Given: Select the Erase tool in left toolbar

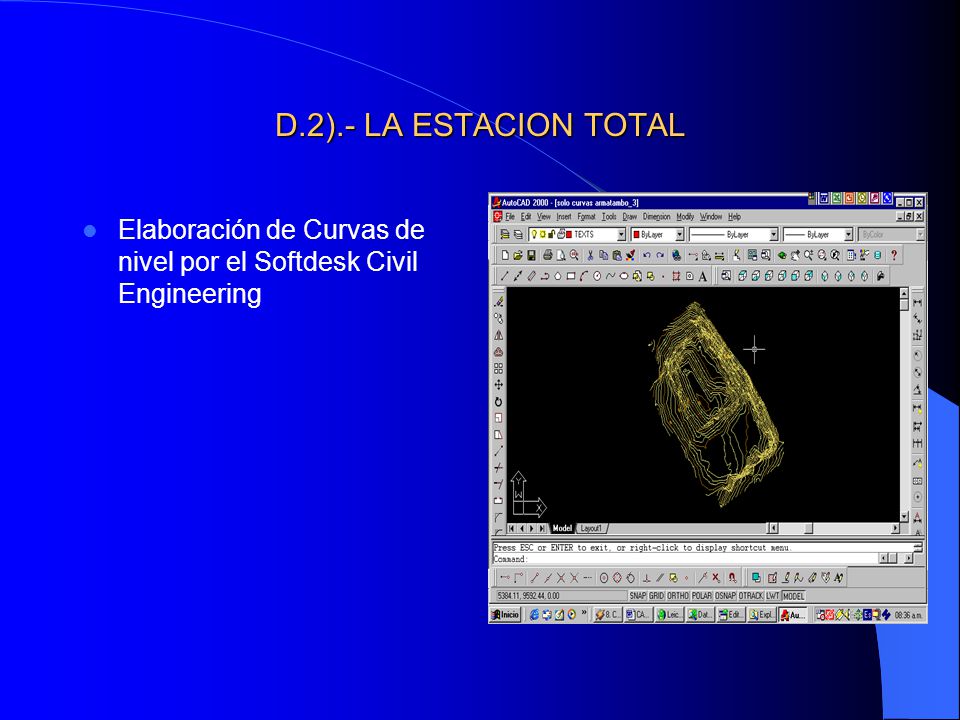Looking at the screenshot, I should pos(498,302).
